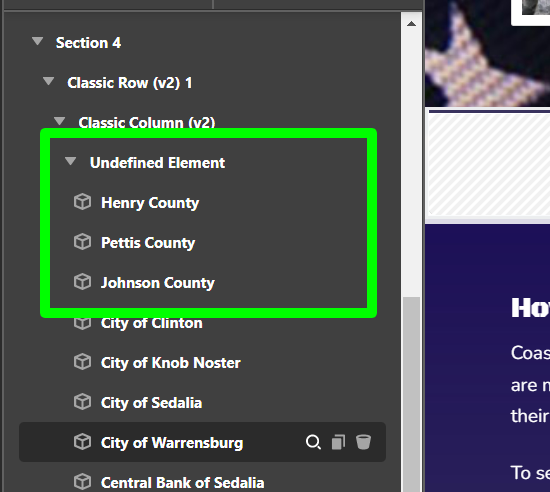The width and height of the screenshot is (550, 492).
Task: Collapse the Classic Column (v2) node
Action: (x=60, y=121)
